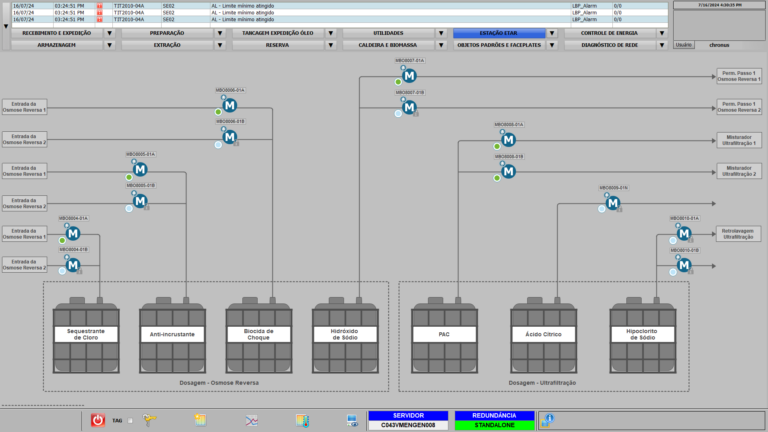Open the thermometer report icon
This screenshot has width=768, height=432.
tap(302, 420)
